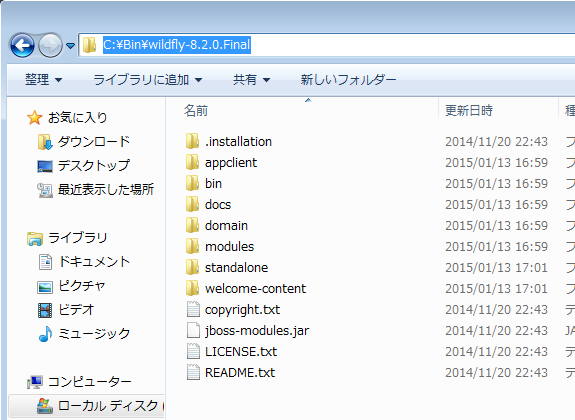Select README.txt file name
Screen dimensions: 575x420
point(240,372)
